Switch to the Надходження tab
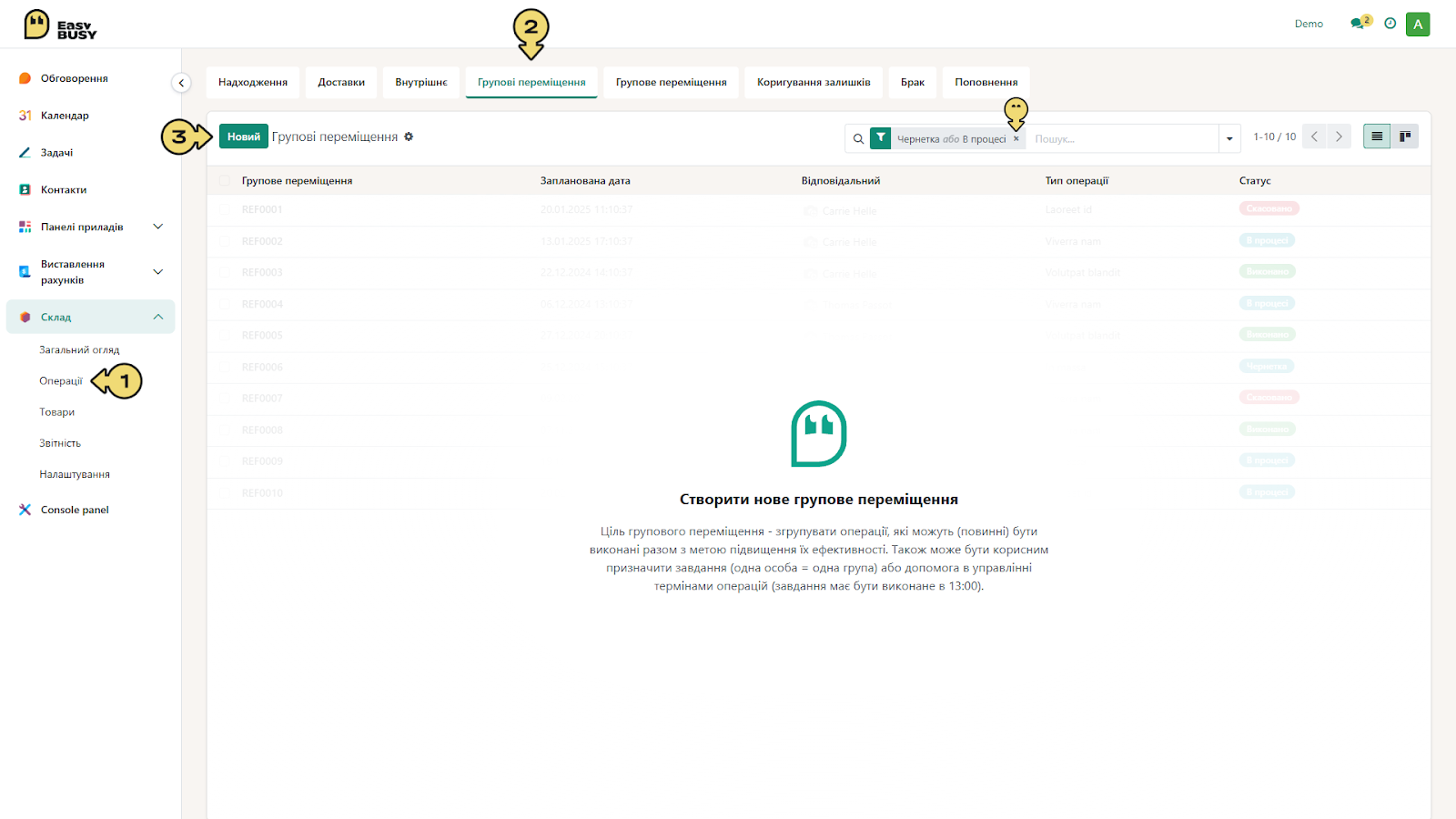Screen dimensions: 1456x819 pos(253,82)
